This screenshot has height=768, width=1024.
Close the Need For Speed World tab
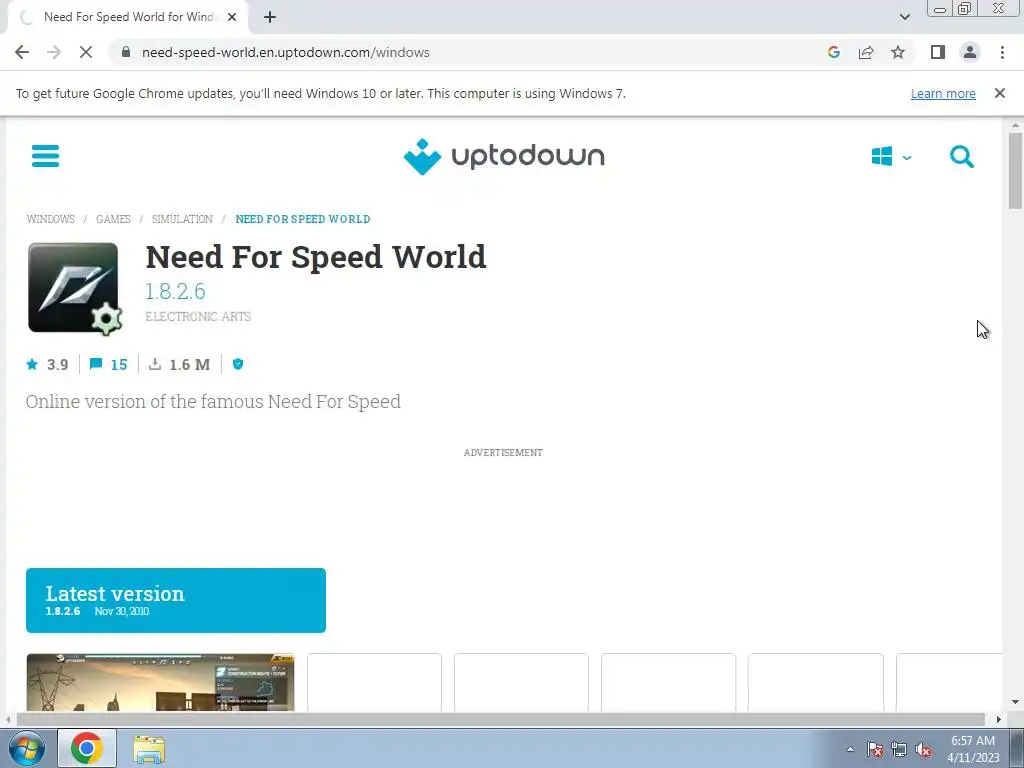tap(232, 17)
